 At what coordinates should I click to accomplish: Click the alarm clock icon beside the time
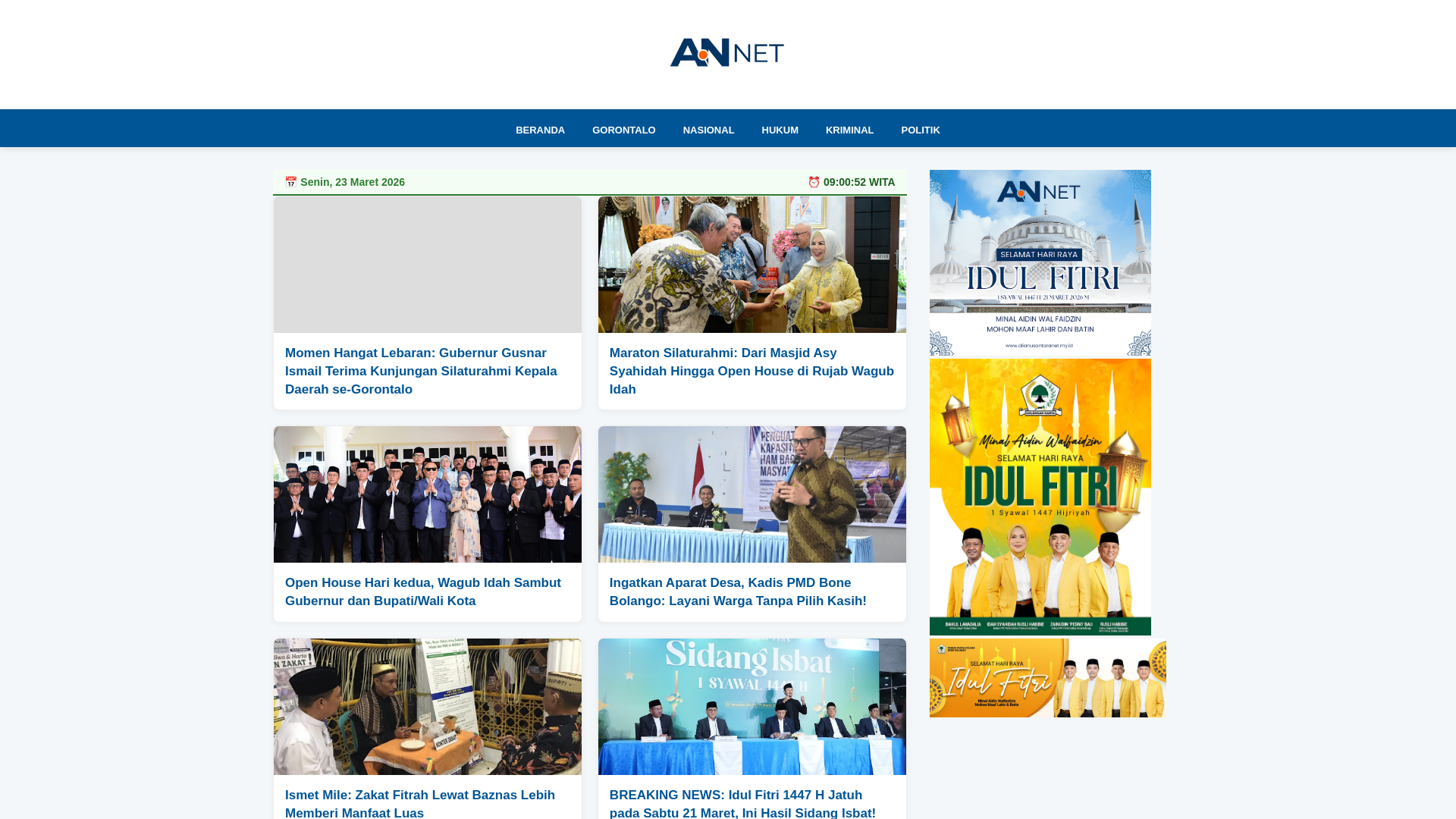click(x=814, y=182)
